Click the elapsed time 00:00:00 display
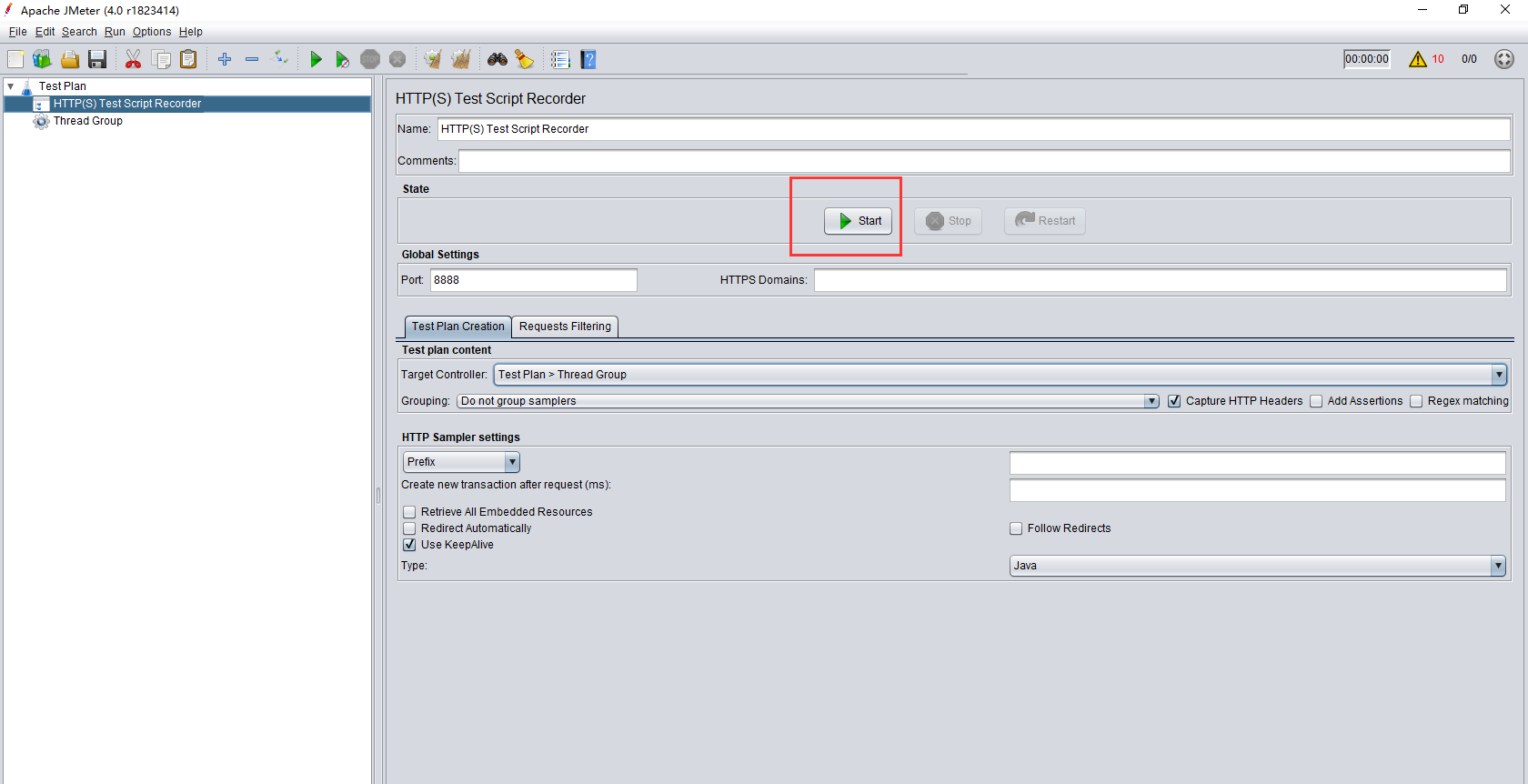The width and height of the screenshot is (1528, 784). [x=1367, y=59]
